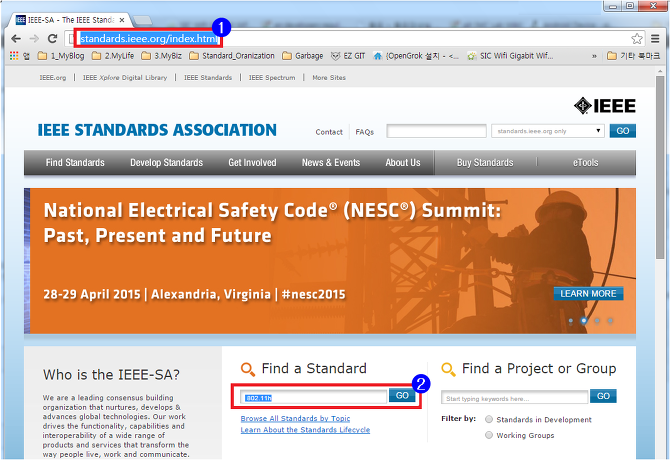The width and height of the screenshot is (670, 460).
Task: Select the Working Groups radio button
Action: [x=489, y=435]
